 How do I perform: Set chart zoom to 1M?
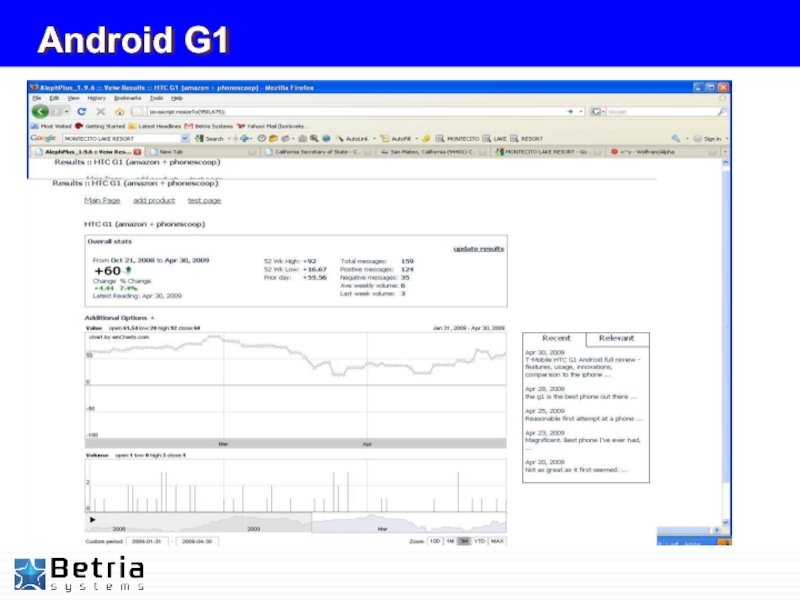click(450, 541)
